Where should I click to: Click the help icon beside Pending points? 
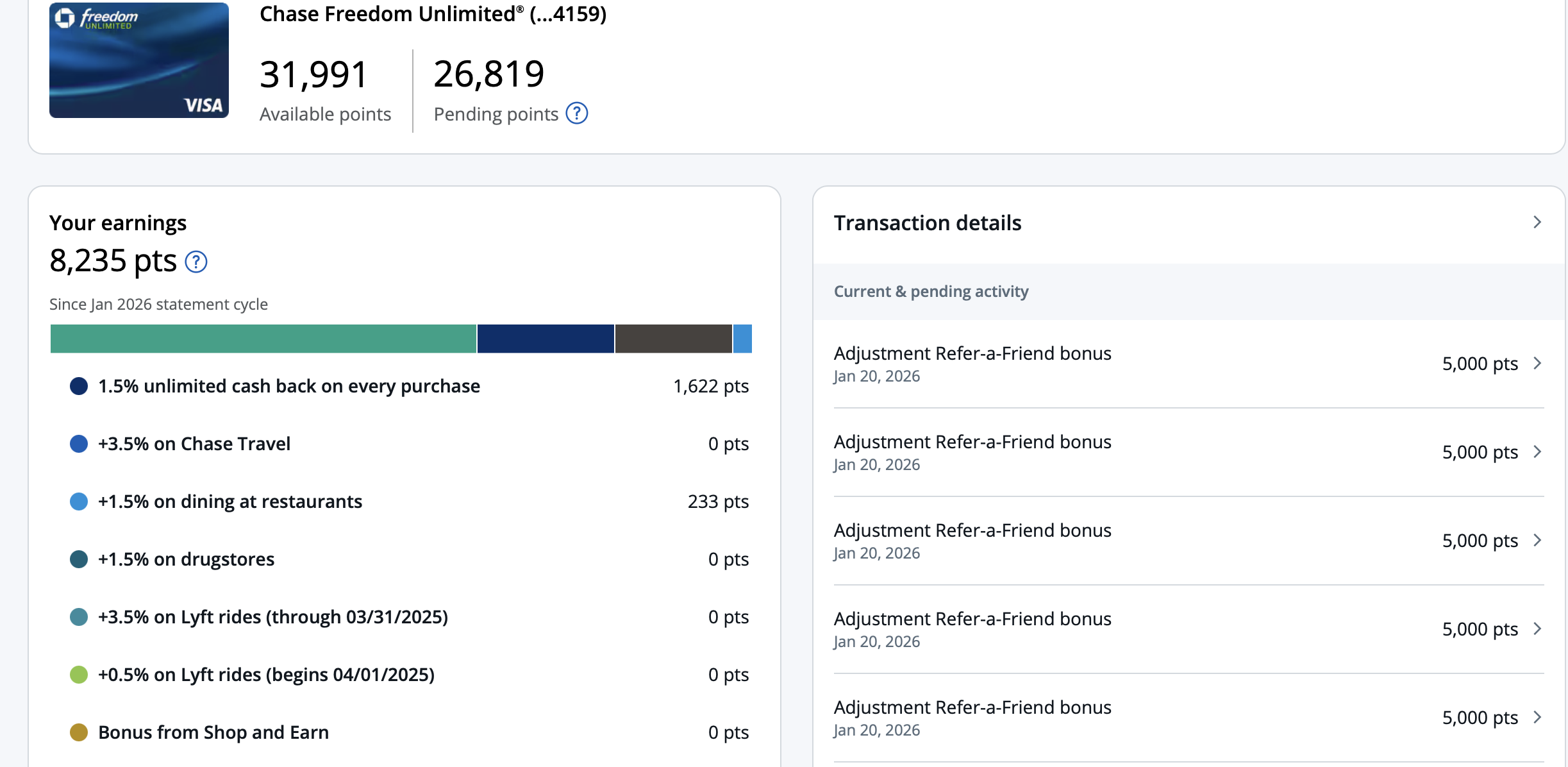pos(577,114)
